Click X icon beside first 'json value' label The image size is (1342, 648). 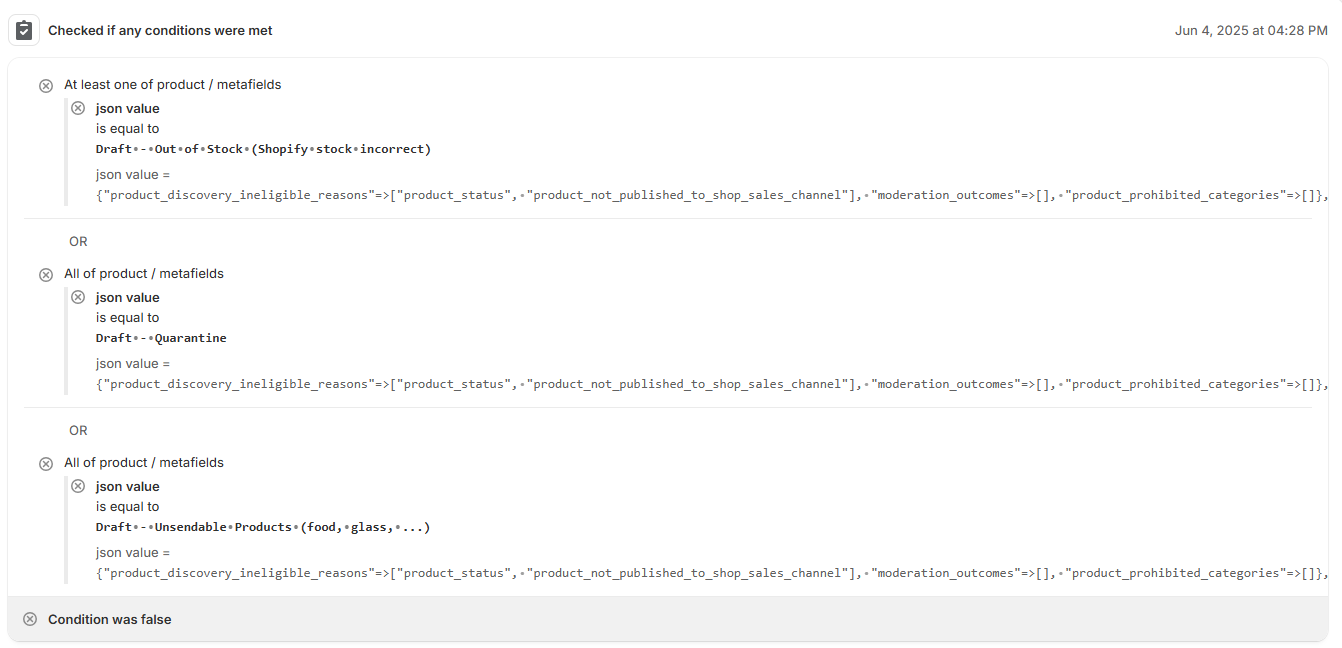pyautogui.click(x=78, y=108)
